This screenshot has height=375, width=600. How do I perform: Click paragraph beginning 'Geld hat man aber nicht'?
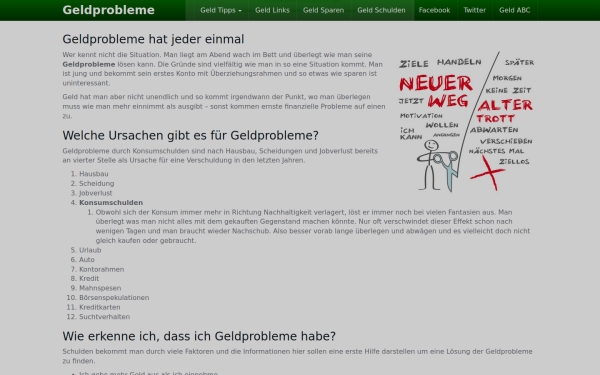[x=224, y=106]
